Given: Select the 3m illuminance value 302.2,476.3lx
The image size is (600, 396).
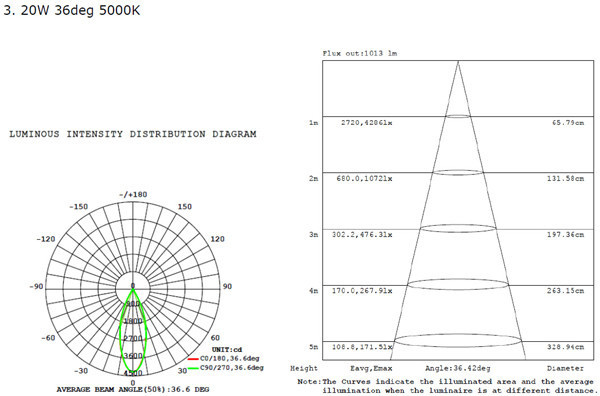Looking at the screenshot, I should click(x=362, y=235).
